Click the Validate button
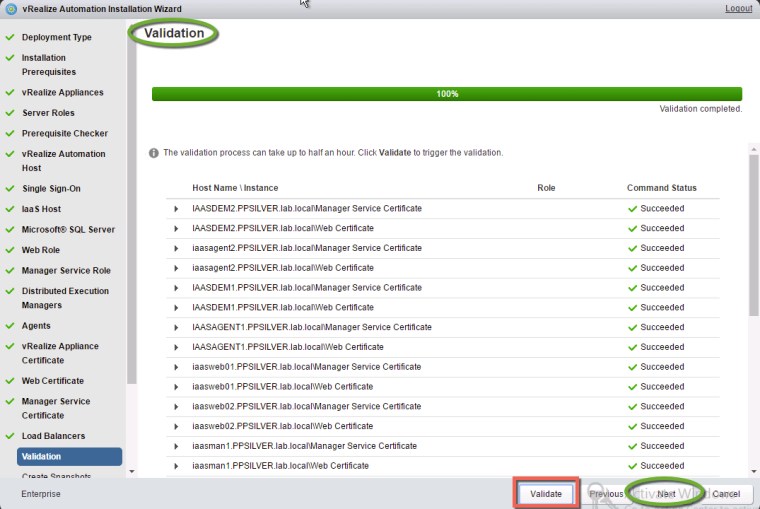760x509 pixels. [x=546, y=493]
